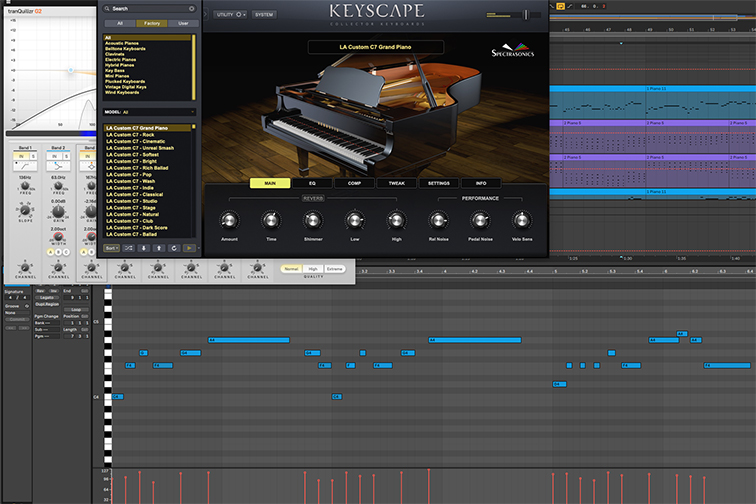Click Band 1 FREQ knob in tranQuilizr
756x504 pixels.
click(x=25, y=186)
